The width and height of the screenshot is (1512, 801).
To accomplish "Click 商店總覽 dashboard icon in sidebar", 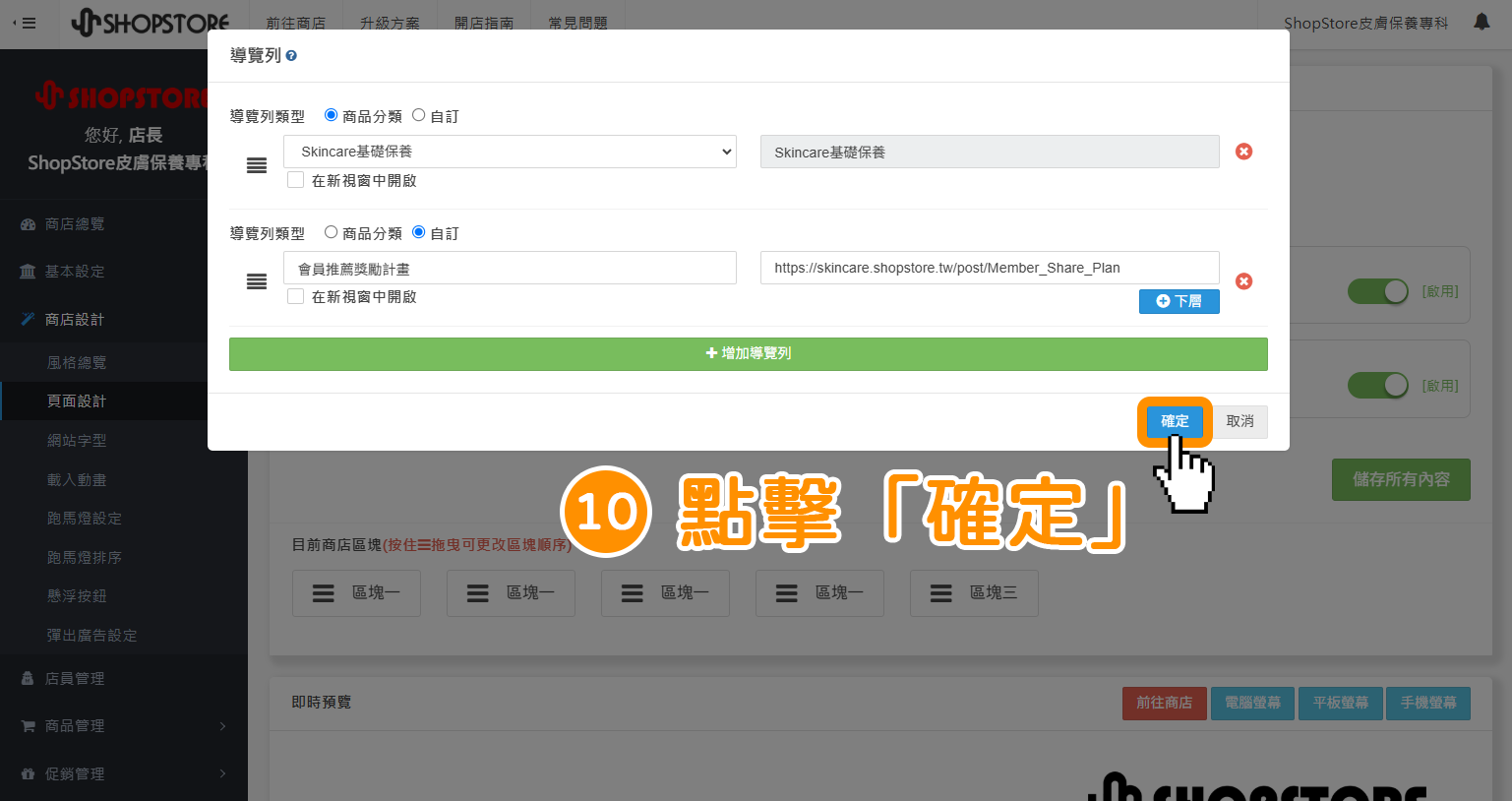I will [28, 224].
